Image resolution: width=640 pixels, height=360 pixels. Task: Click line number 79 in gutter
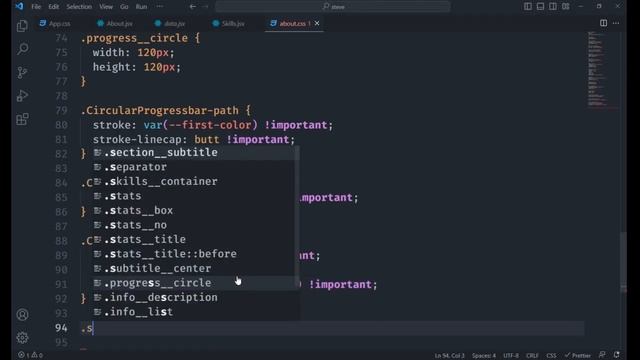click(61, 111)
